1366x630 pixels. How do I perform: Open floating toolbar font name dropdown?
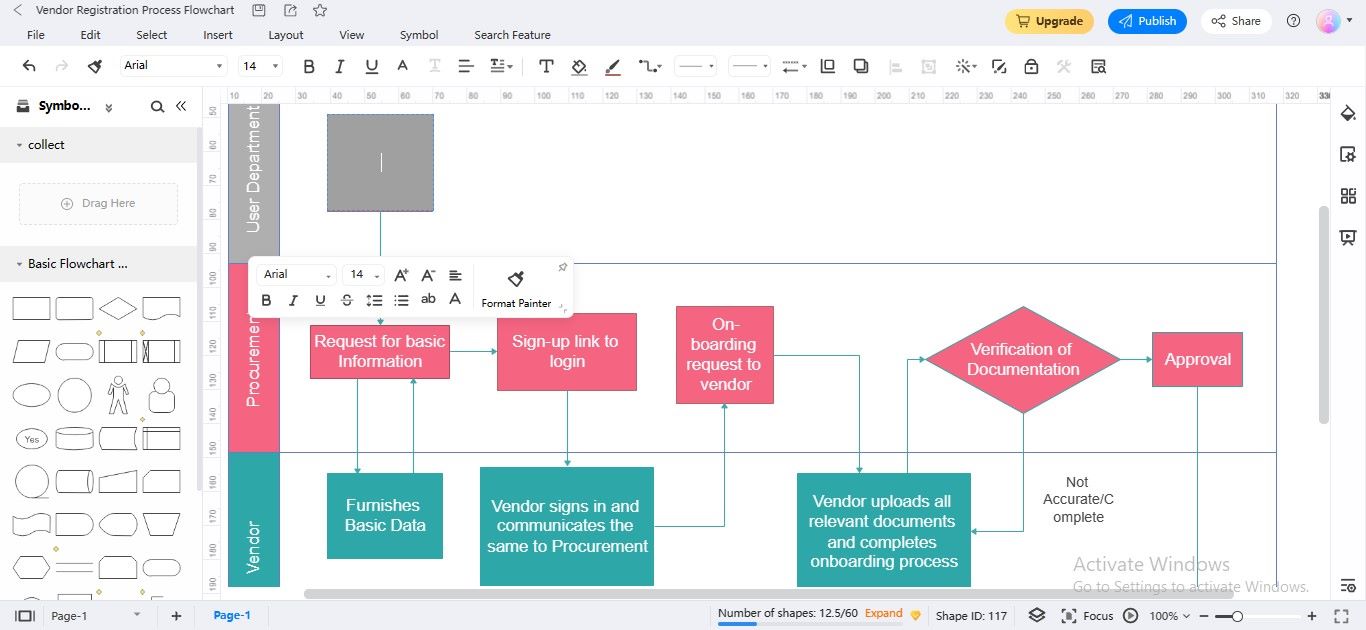coord(297,275)
